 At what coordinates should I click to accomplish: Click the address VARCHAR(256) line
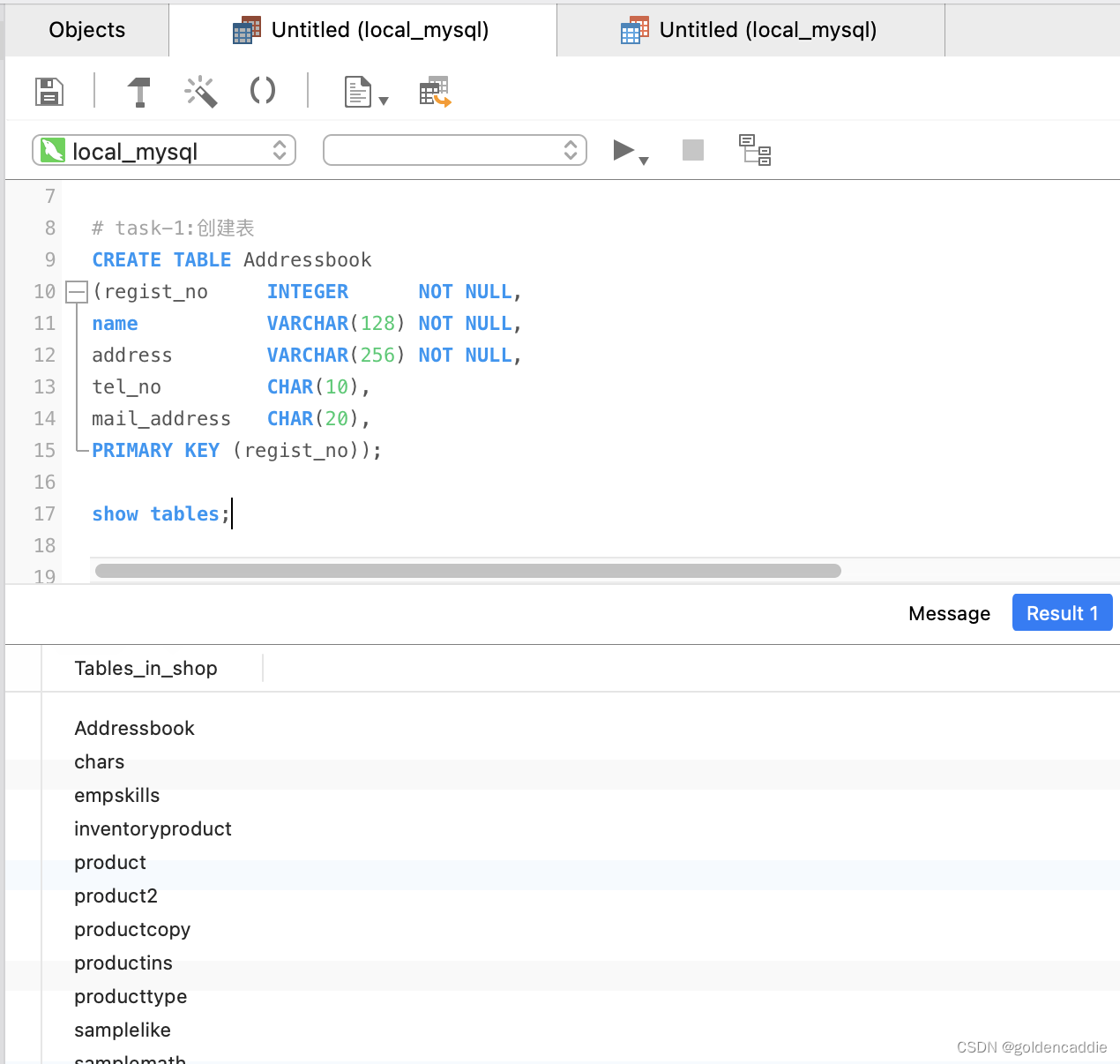tap(307, 355)
